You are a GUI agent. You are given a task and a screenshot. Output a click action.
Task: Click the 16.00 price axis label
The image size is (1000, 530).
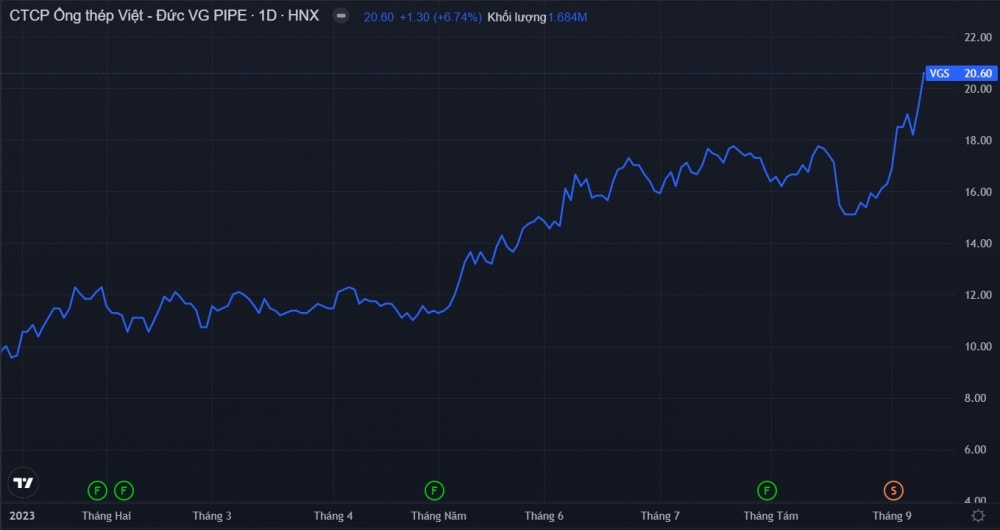tap(978, 192)
